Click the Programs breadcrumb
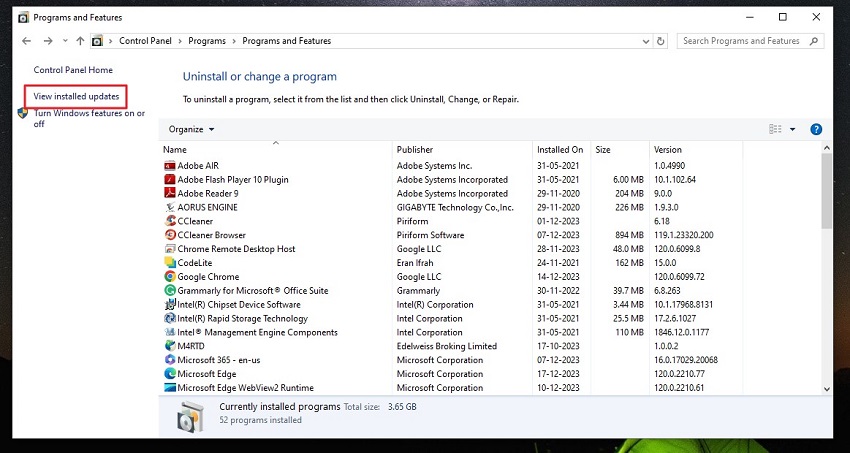Viewport: 850px width, 453px height. coord(207,41)
